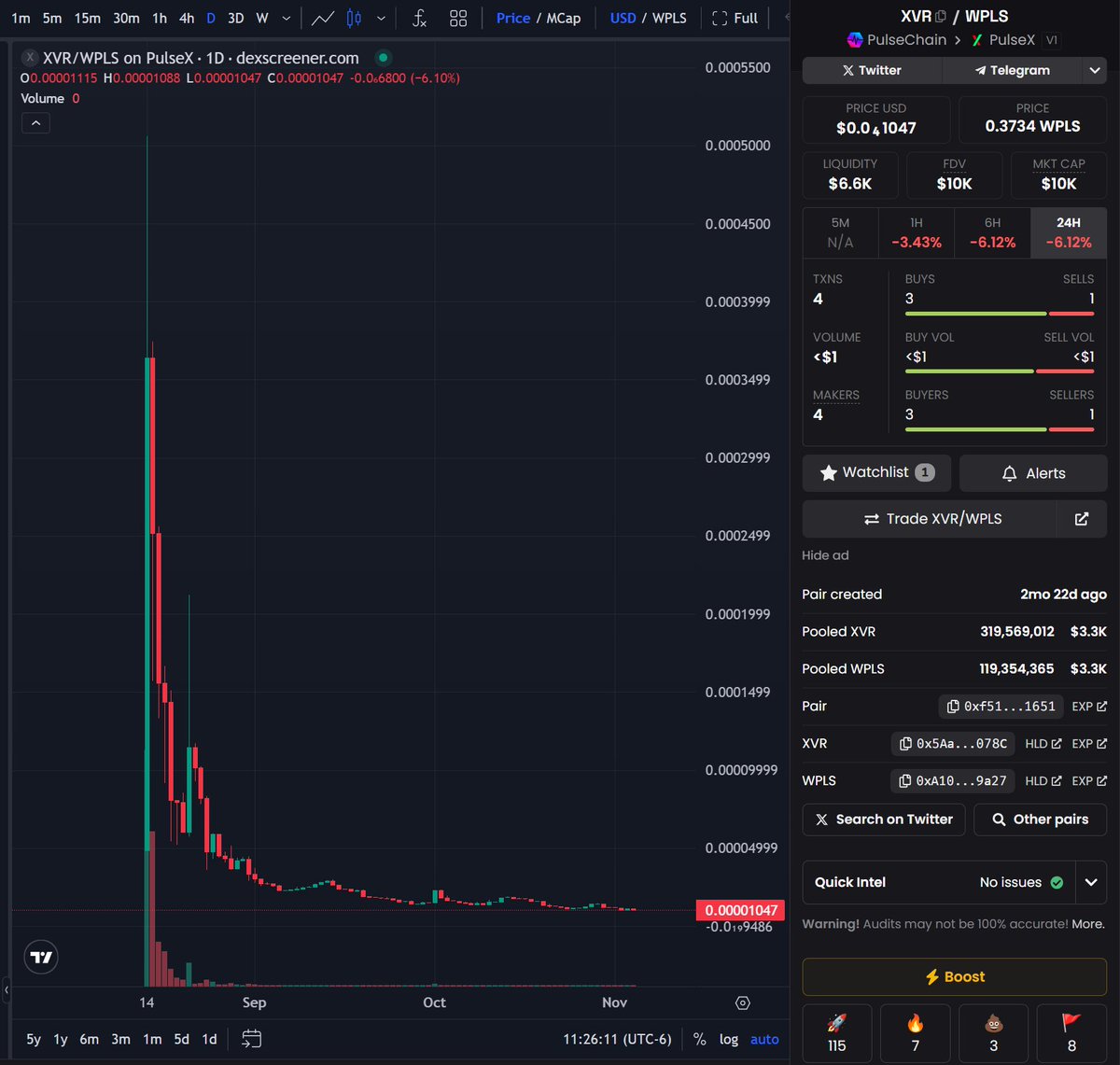Screen dimensions: 1120x1065
Task: Click the chart timezone clock text
Action: [617, 1039]
